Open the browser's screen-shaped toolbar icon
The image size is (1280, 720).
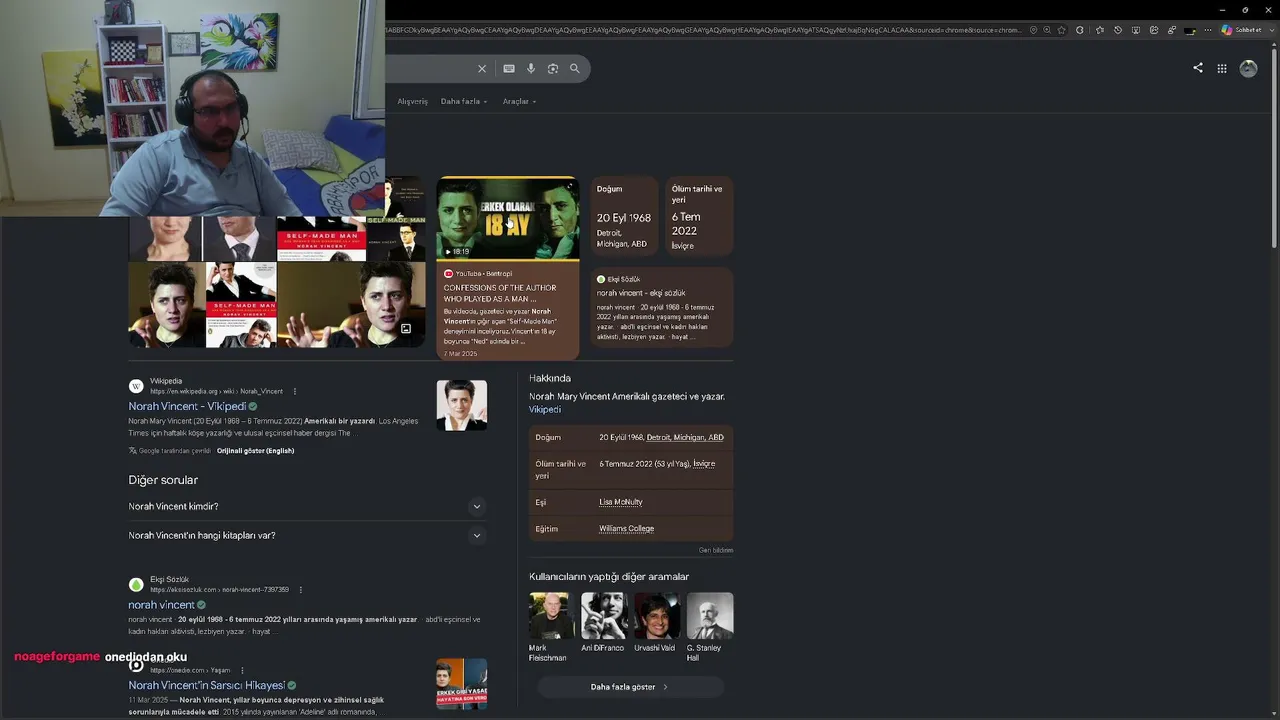1136,30
